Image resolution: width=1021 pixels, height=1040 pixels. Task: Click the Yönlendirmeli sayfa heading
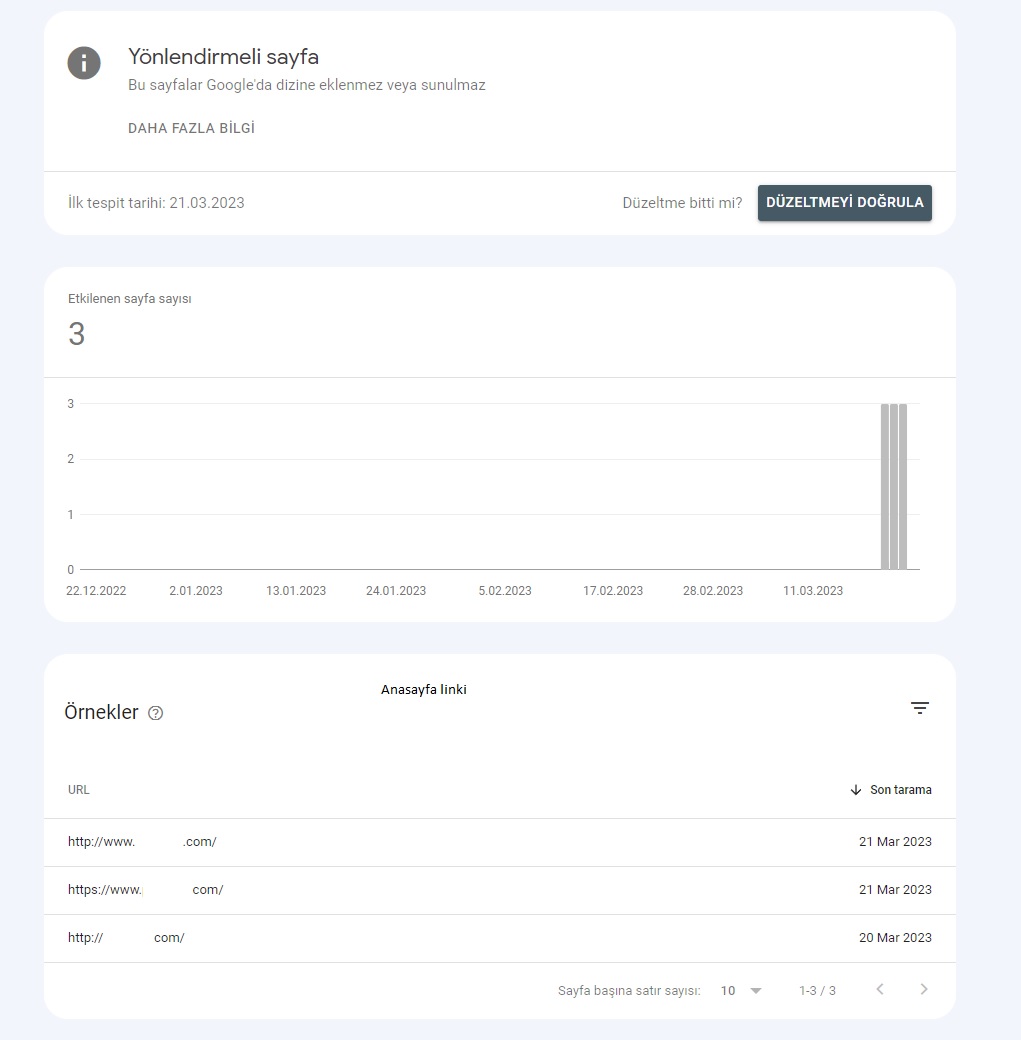pyautogui.click(x=223, y=57)
